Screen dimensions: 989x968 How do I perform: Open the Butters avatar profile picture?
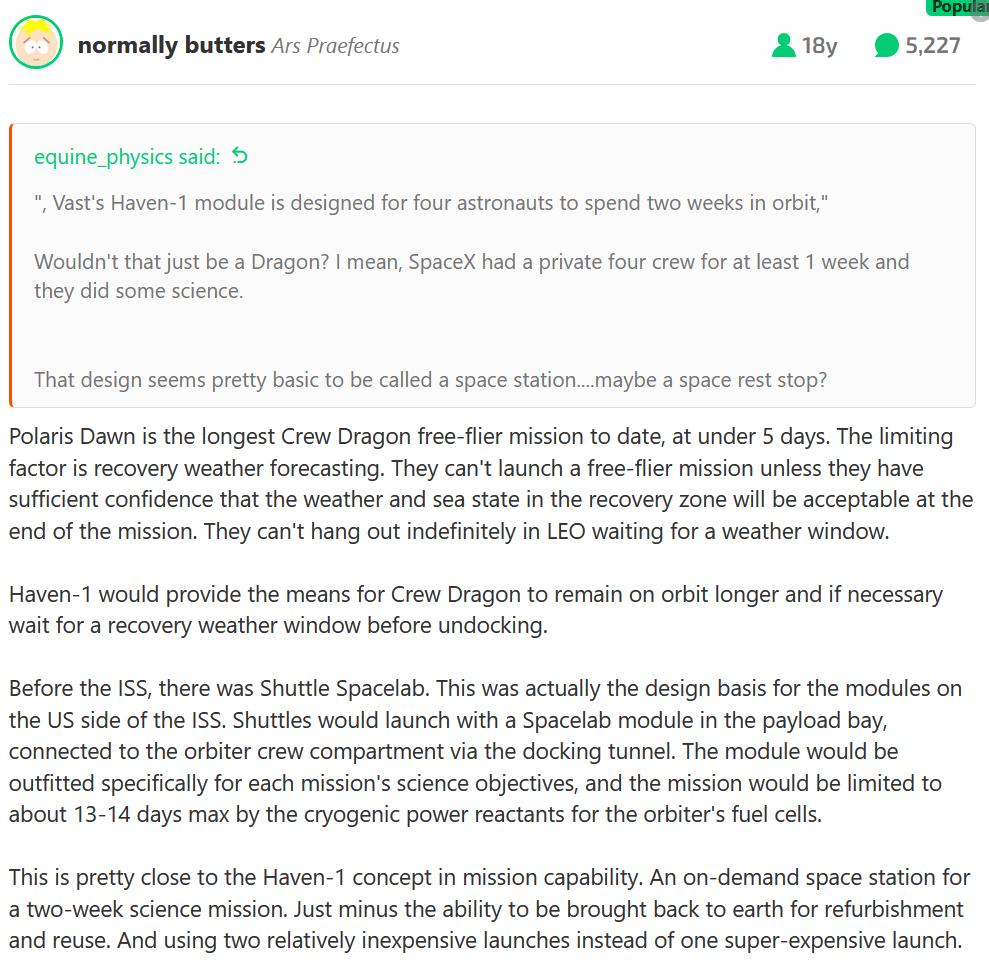pos(36,42)
